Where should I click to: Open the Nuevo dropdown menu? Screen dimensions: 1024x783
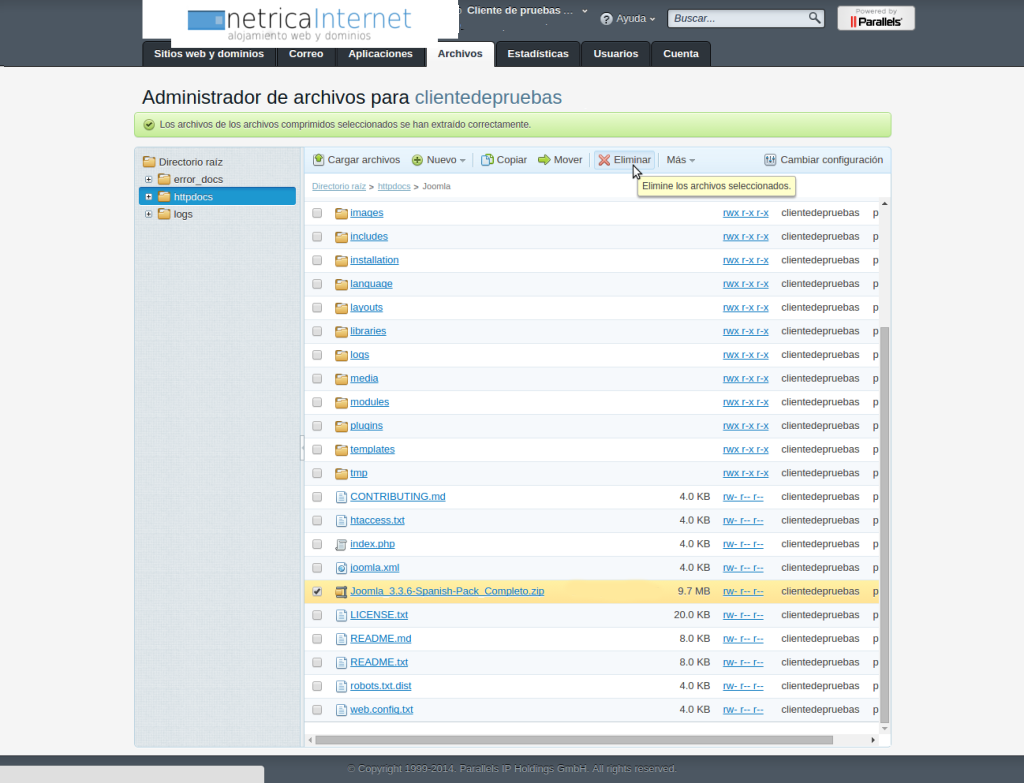pos(440,160)
